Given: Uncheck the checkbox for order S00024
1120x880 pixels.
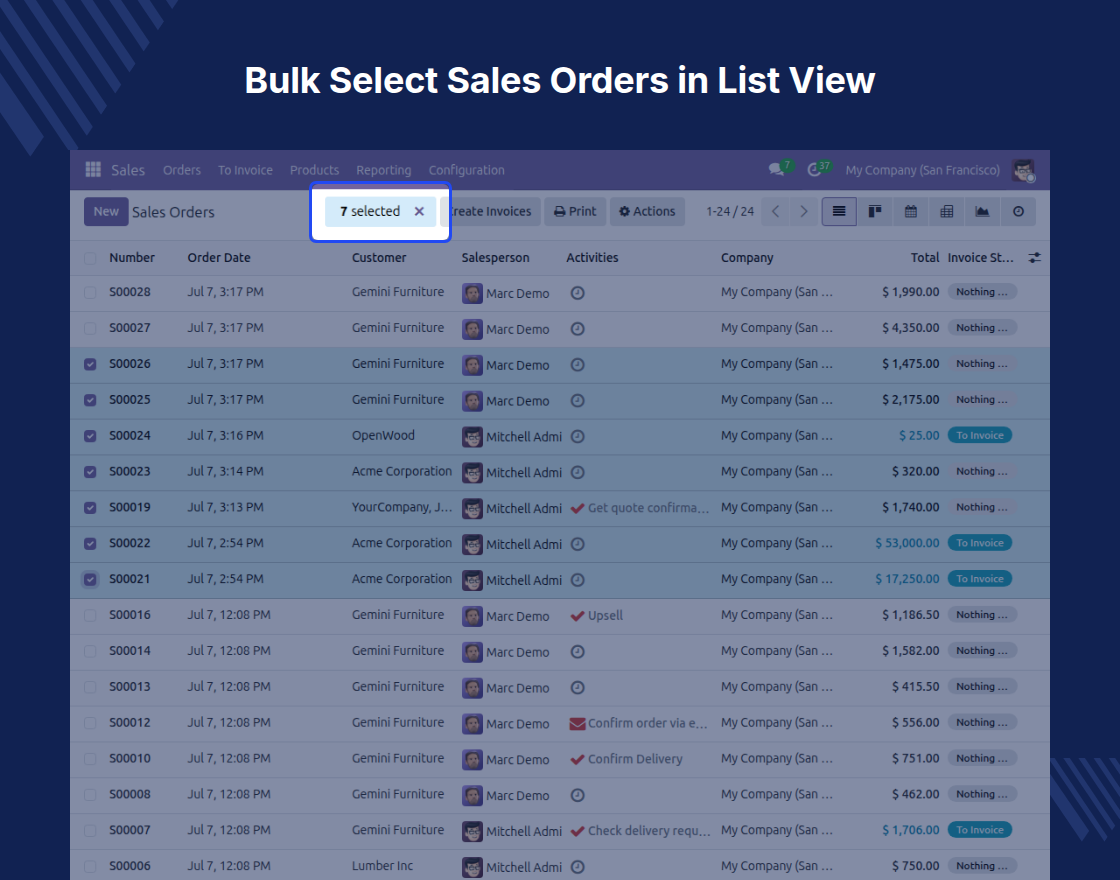Looking at the screenshot, I should click(90, 436).
